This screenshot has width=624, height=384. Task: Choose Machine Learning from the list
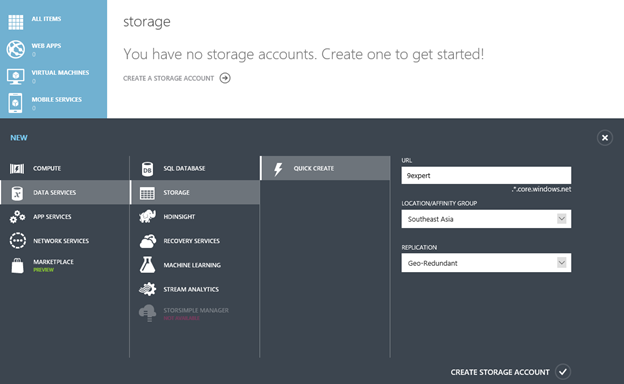(x=195, y=265)
